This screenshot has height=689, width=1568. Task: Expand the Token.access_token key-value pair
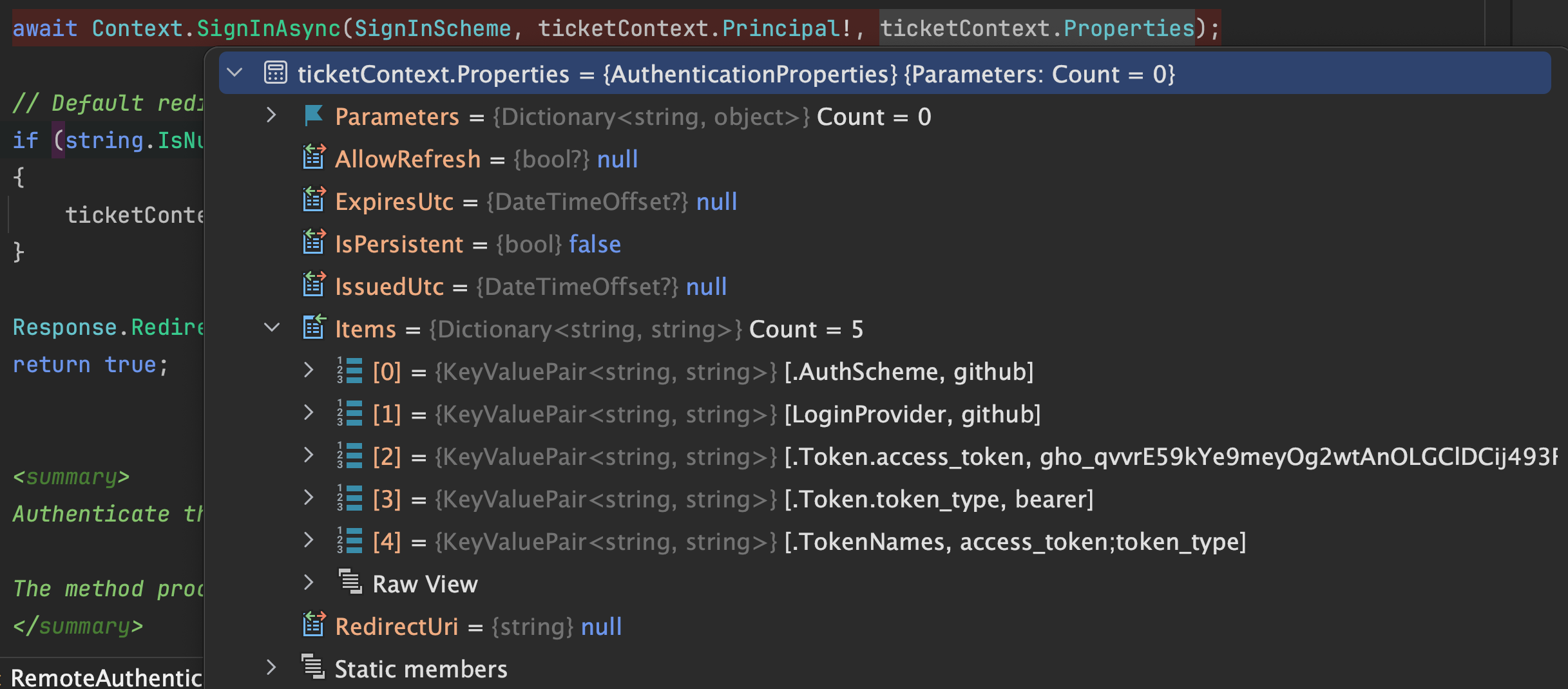pyautogui.click(x=308, y=456)
